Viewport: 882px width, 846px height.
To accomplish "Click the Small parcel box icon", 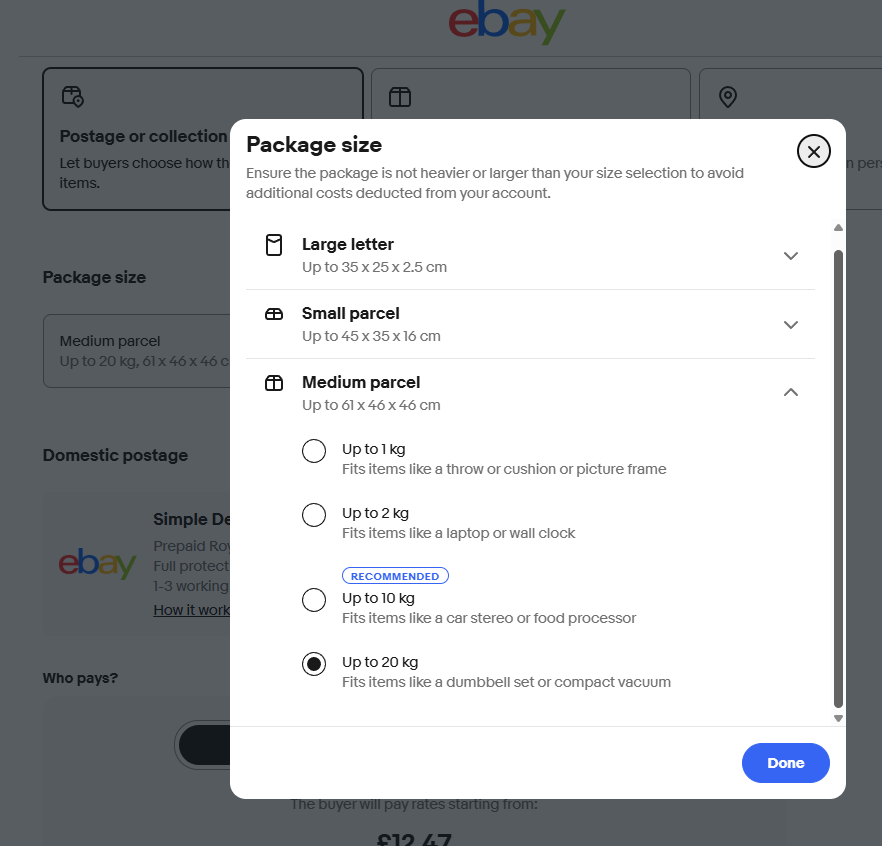I will [274, 314].
